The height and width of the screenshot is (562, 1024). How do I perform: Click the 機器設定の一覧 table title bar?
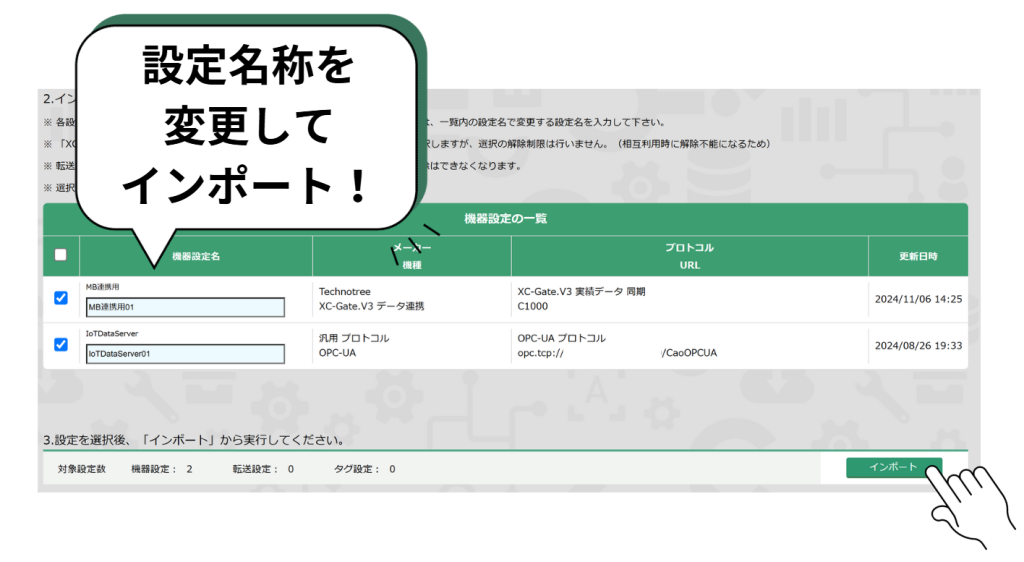(505, 218)
